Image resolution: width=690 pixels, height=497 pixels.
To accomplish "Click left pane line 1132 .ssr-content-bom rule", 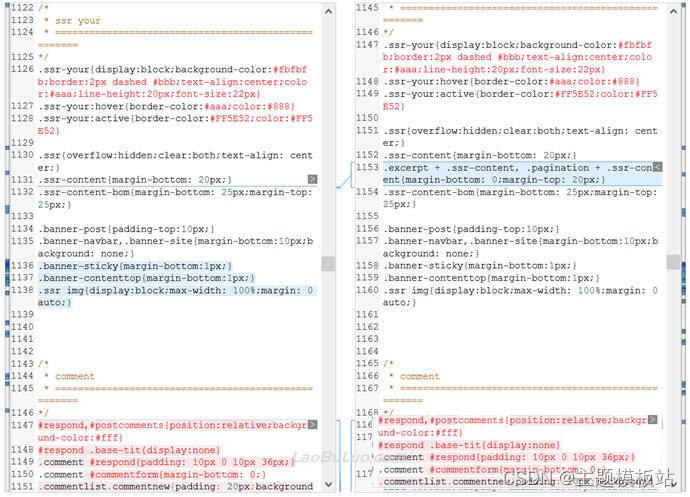I will click(175, 198).
